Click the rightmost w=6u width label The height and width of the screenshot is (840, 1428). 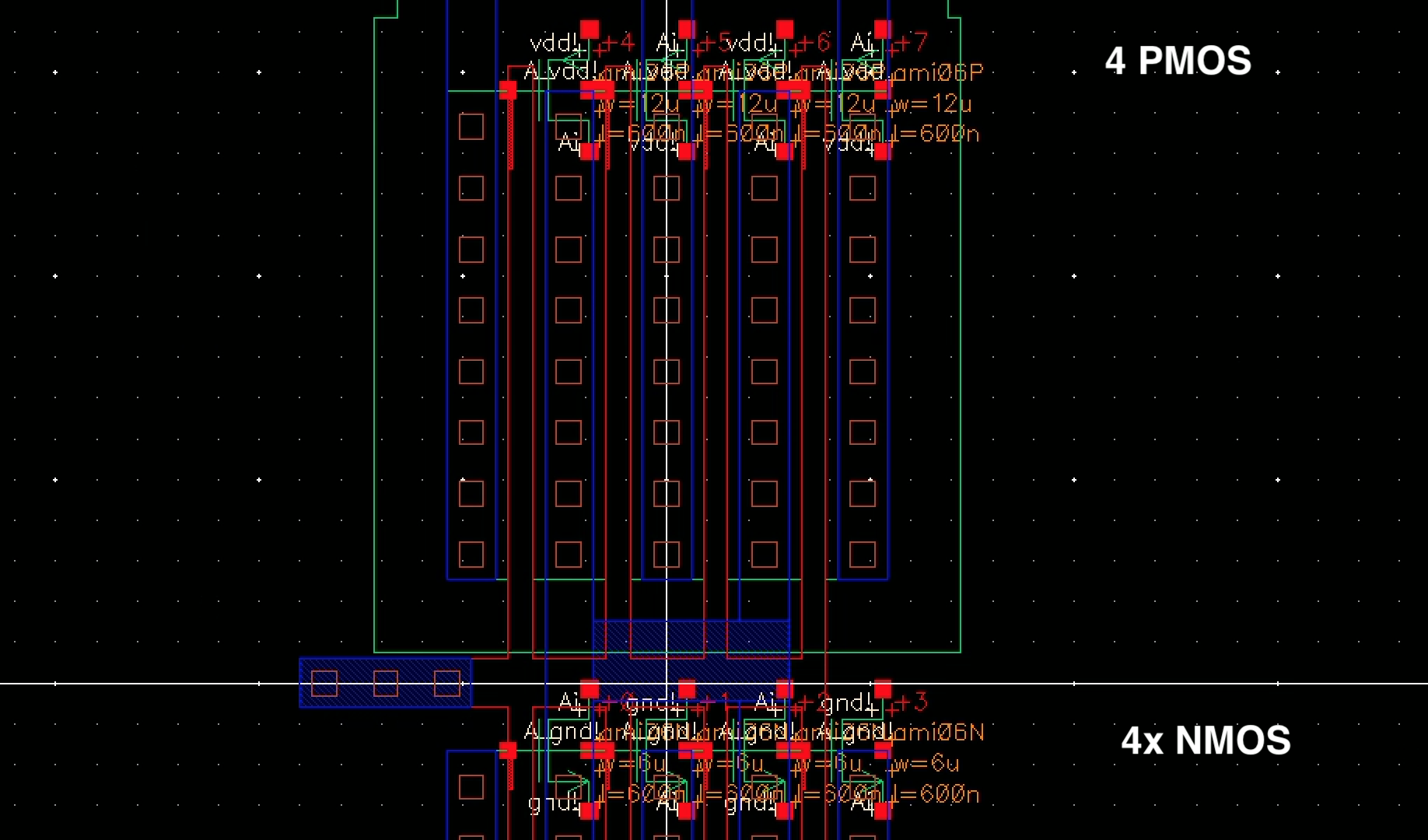(x=926, y=764)
